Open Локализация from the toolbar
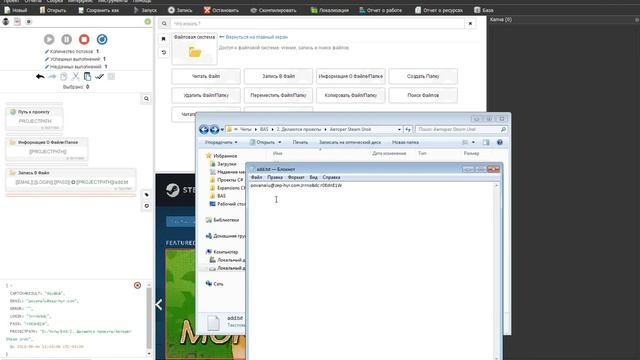Screen dimensions: 640x360 [x=329, y=10]
